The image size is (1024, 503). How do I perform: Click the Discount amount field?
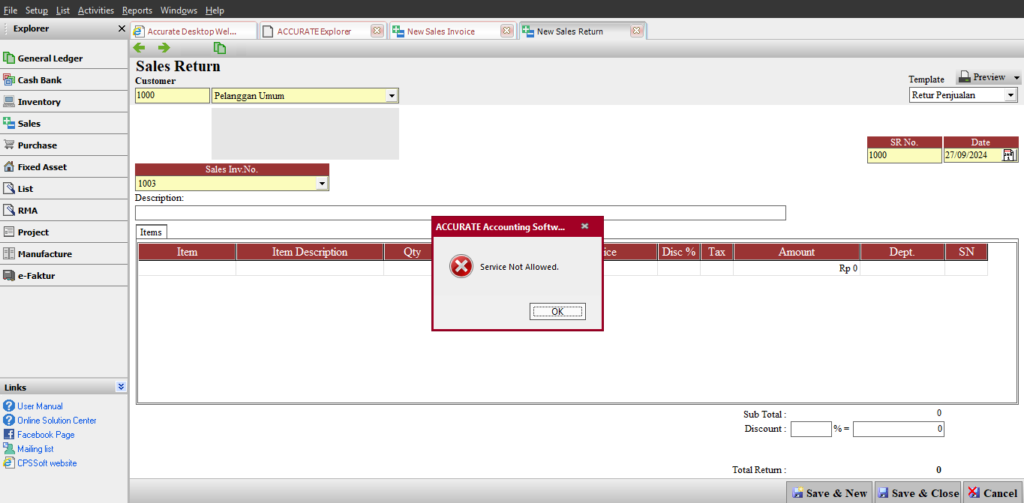point(899,429)
